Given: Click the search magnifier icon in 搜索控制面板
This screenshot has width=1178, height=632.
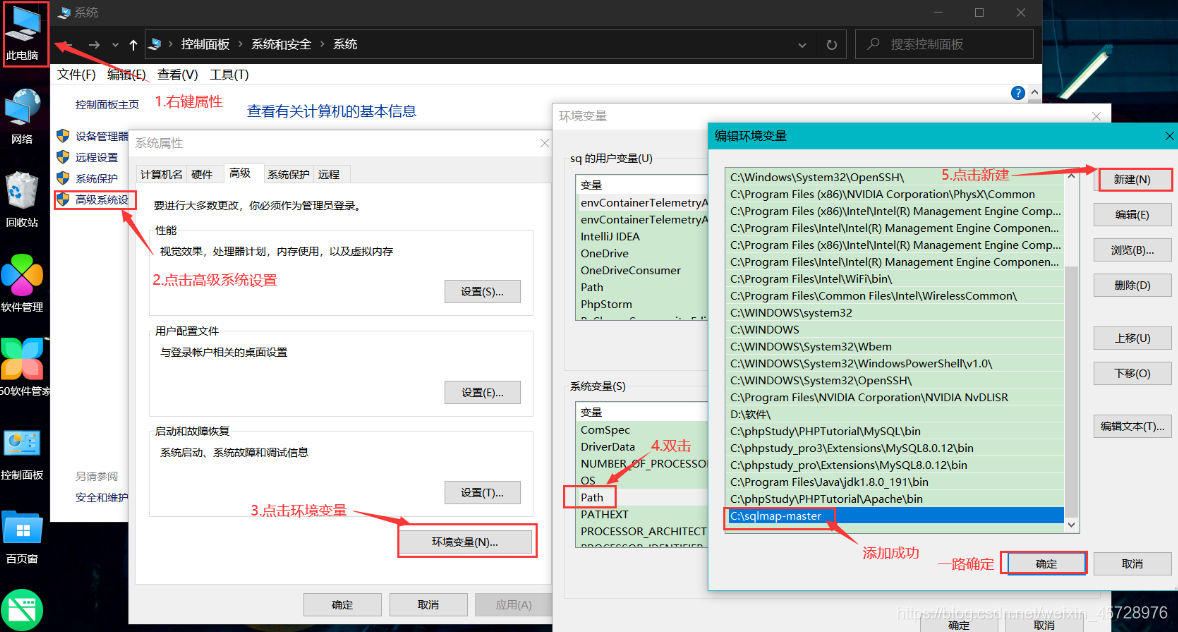Looking at the screenshot, I should pos(873,44).
